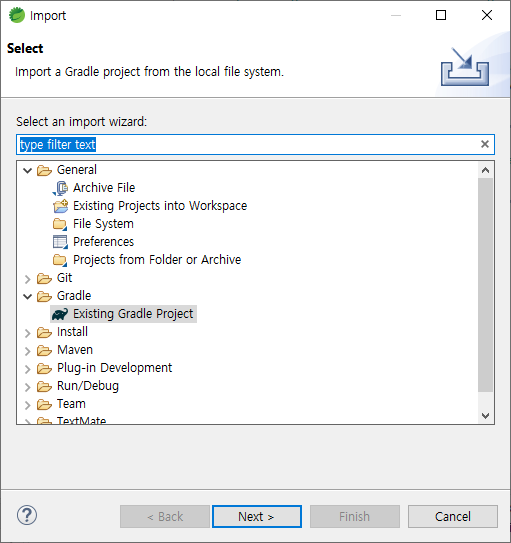Expand the Team category
This screenshot has width=511, height=543.
click(28, 405)
